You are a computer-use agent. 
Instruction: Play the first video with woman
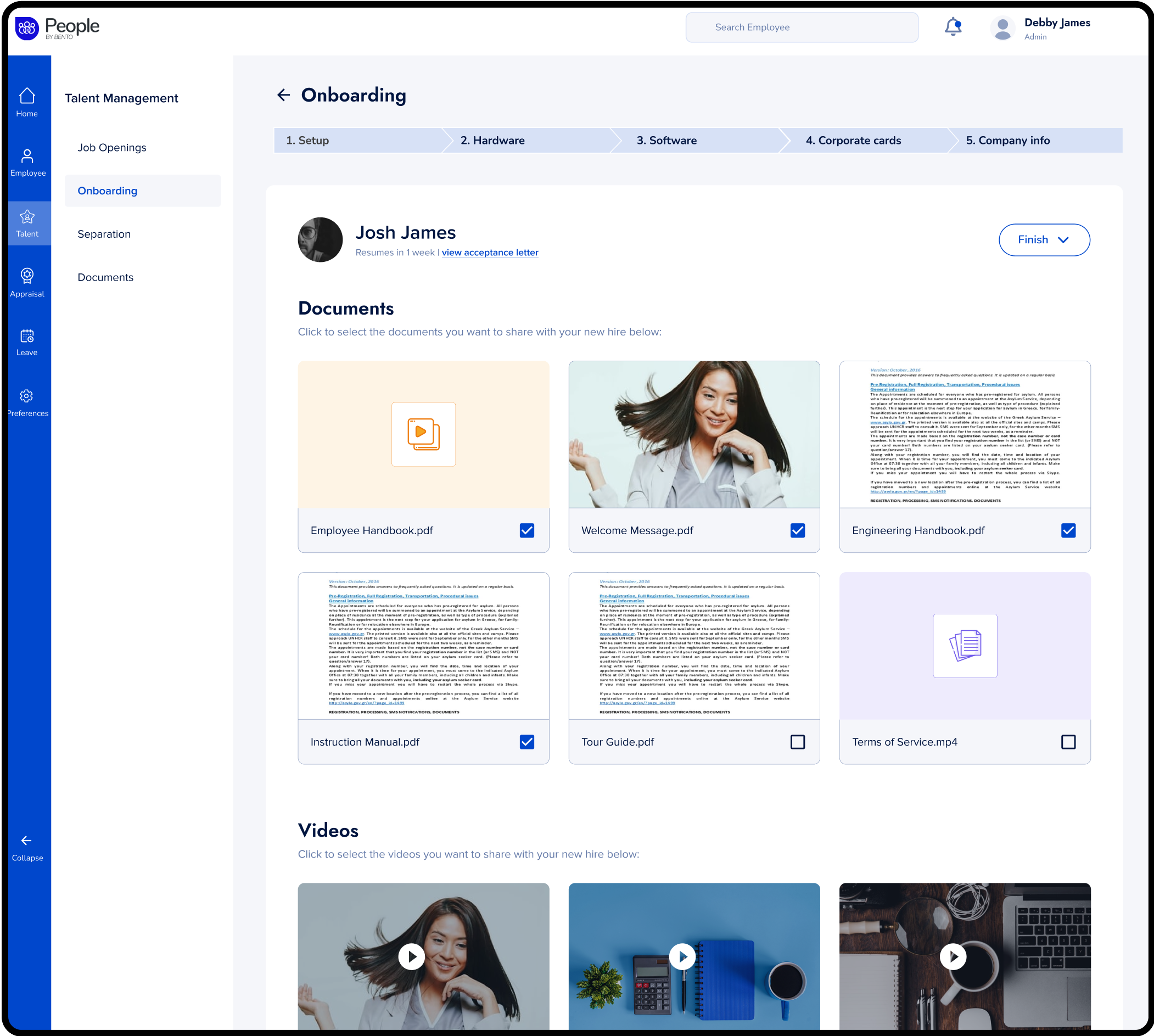412,957
